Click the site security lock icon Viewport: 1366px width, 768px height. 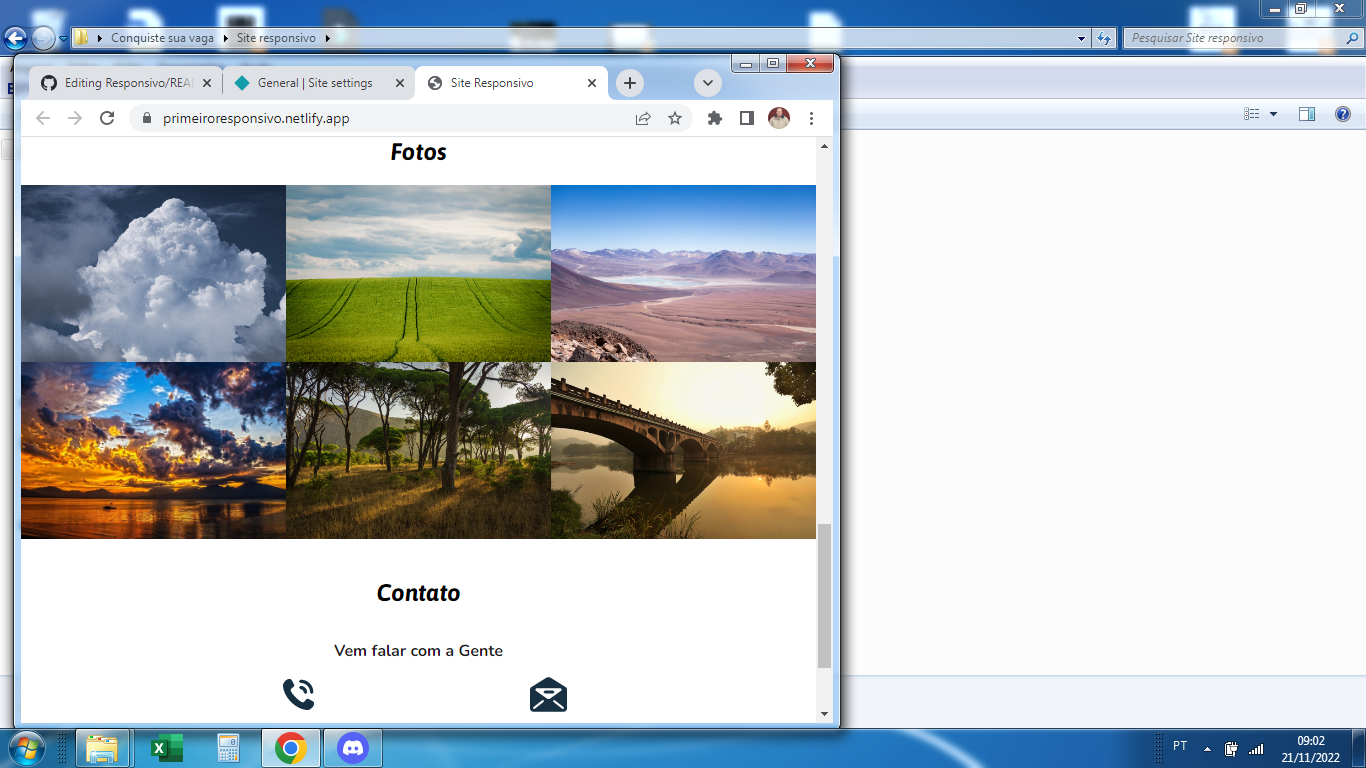click(x=146, y=117)
